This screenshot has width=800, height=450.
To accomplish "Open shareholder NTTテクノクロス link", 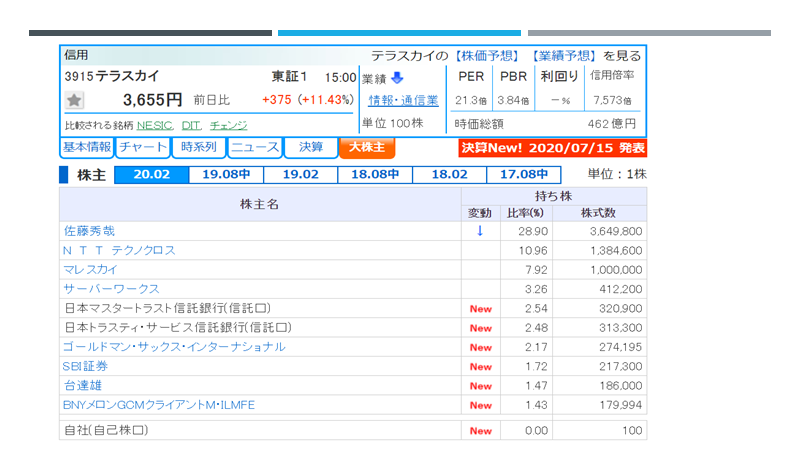I will (119, 251).
